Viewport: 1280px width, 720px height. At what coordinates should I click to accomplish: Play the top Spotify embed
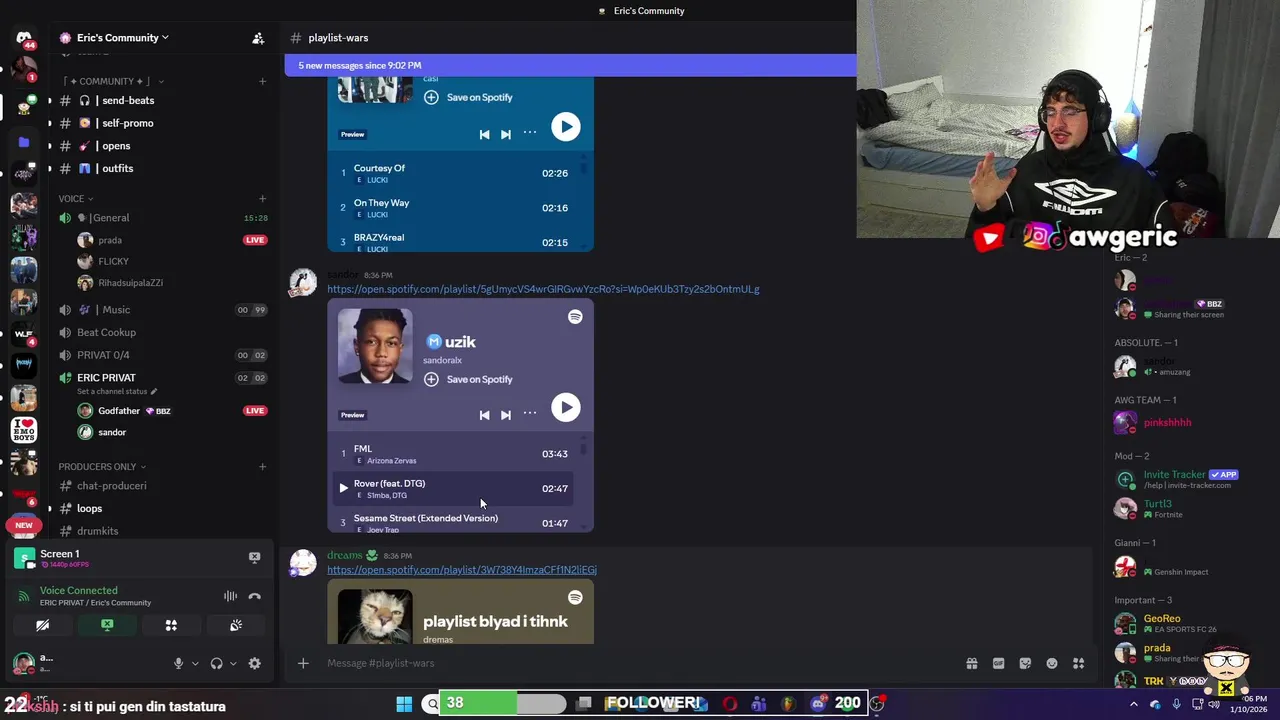[566, 126]
